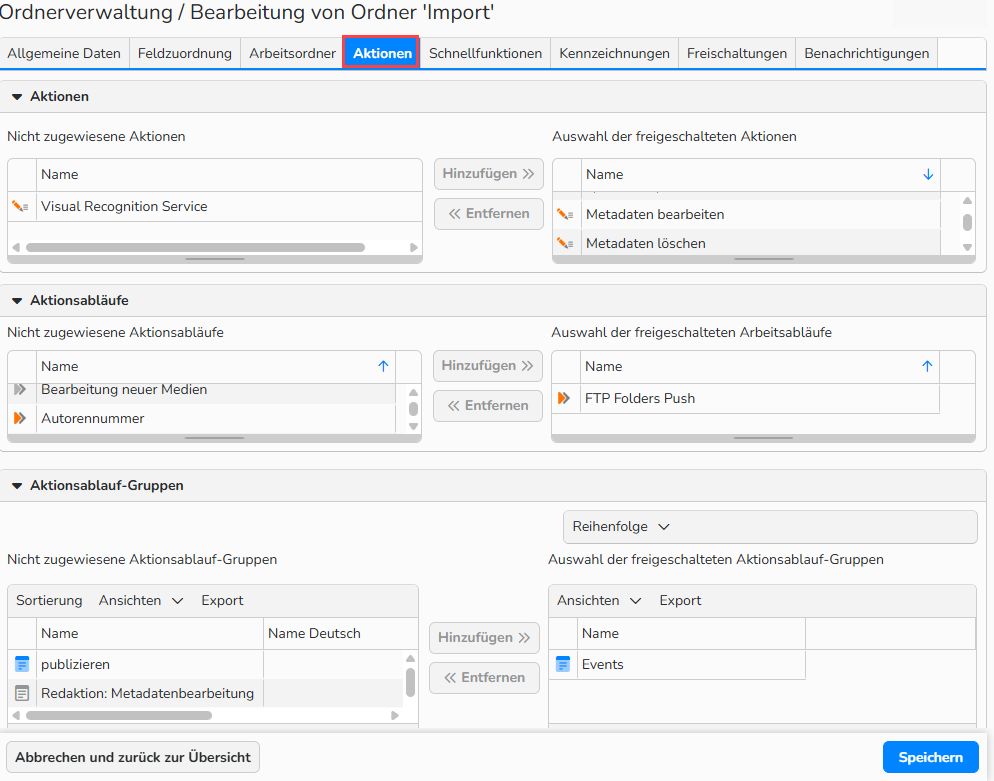The height and width of the screenshot is (781, 994).
Task: Collapse the Aktionen section
Action: [x=17, y=97]
